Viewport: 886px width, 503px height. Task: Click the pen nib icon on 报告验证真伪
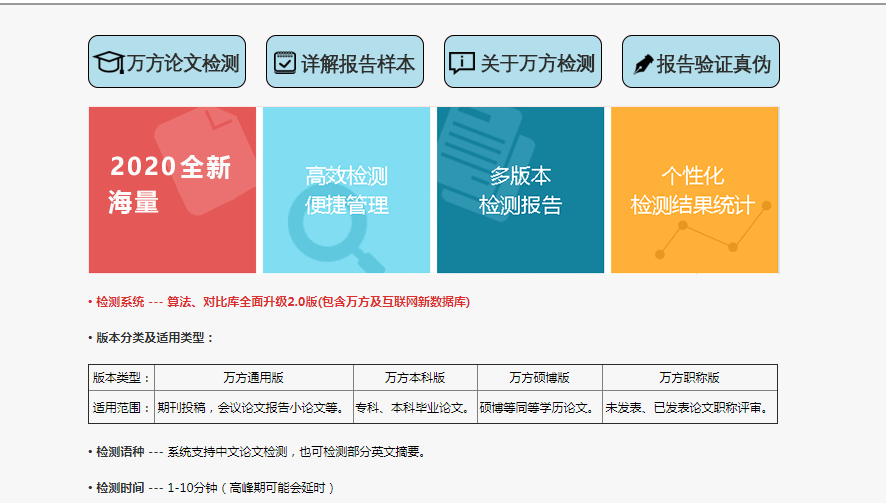click(x=643, y=64)
